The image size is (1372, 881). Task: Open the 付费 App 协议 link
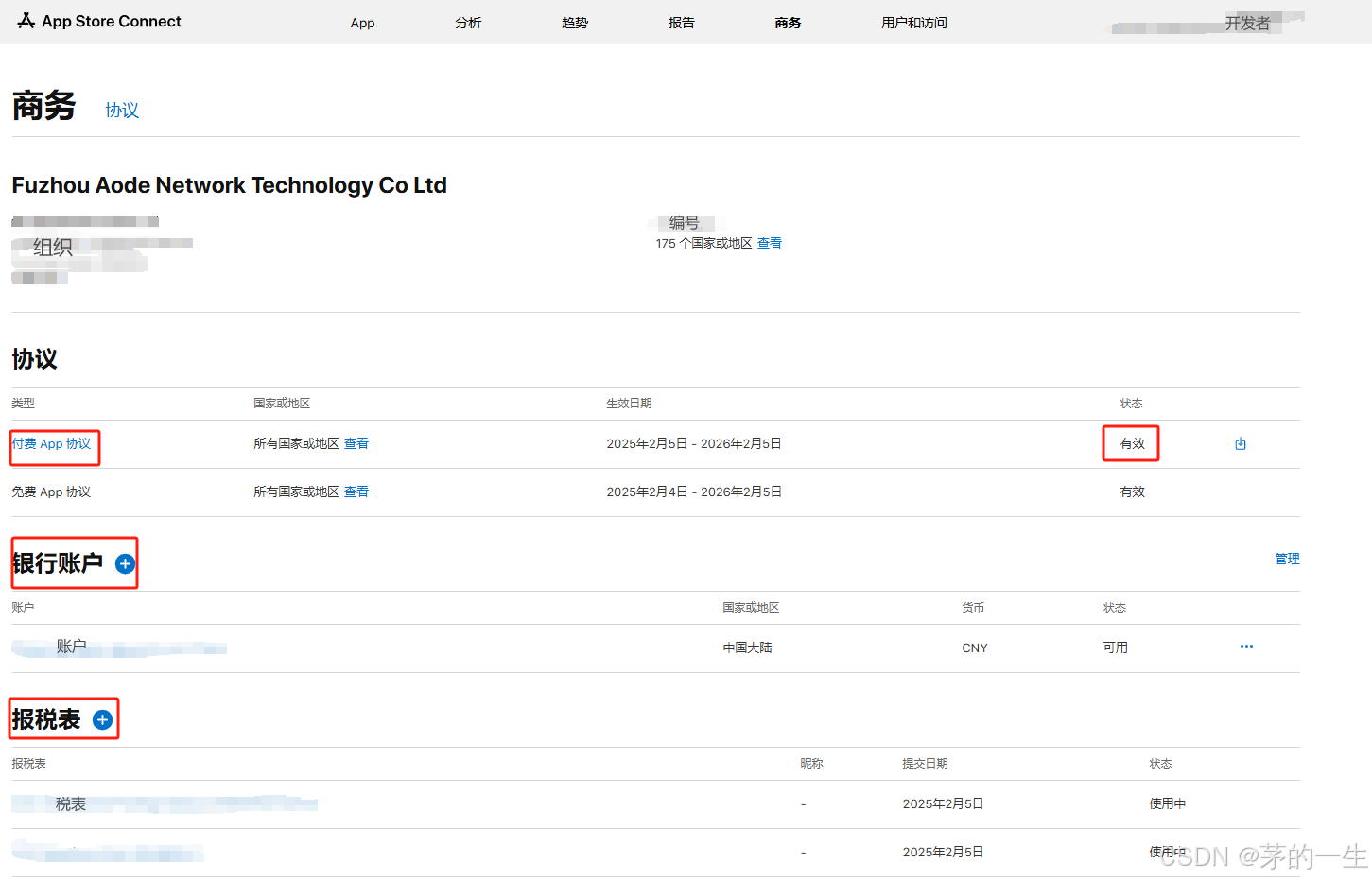click(51, 443)
